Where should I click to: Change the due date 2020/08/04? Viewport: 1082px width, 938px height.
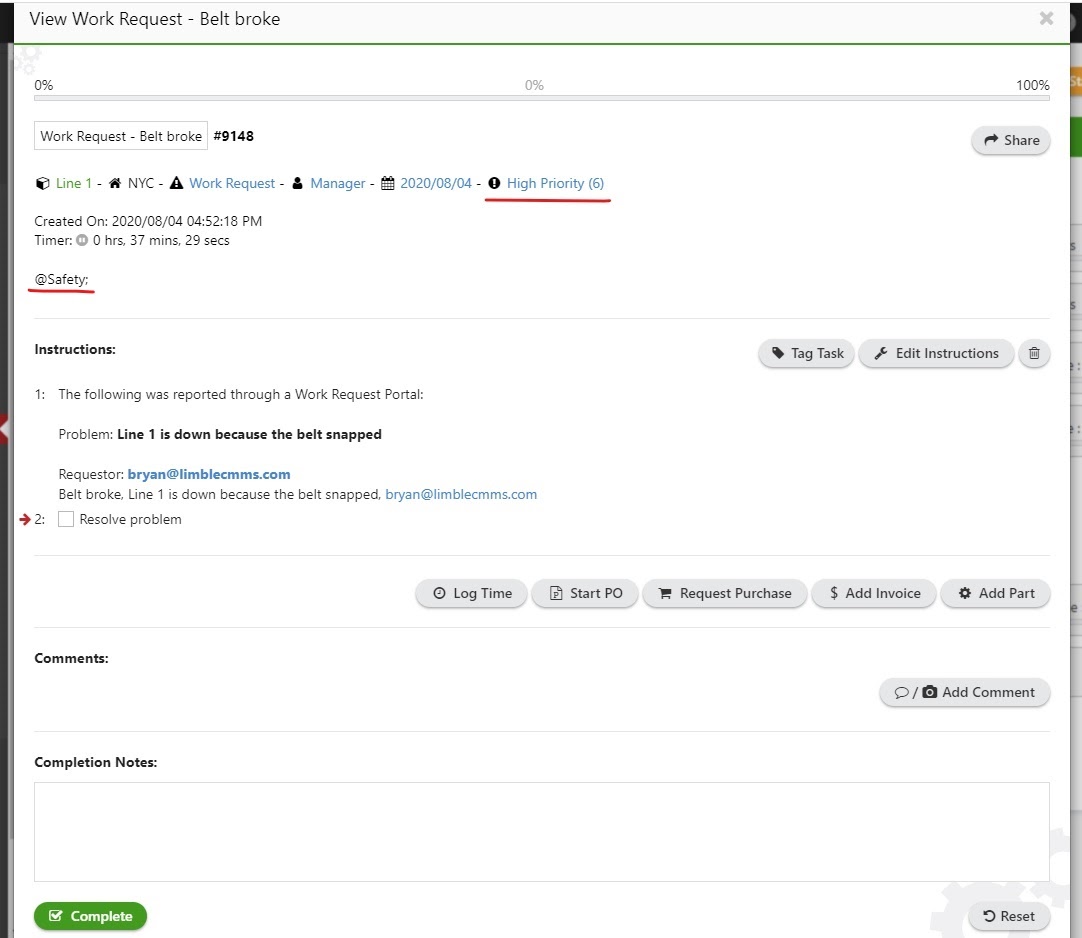click(435, 184)
